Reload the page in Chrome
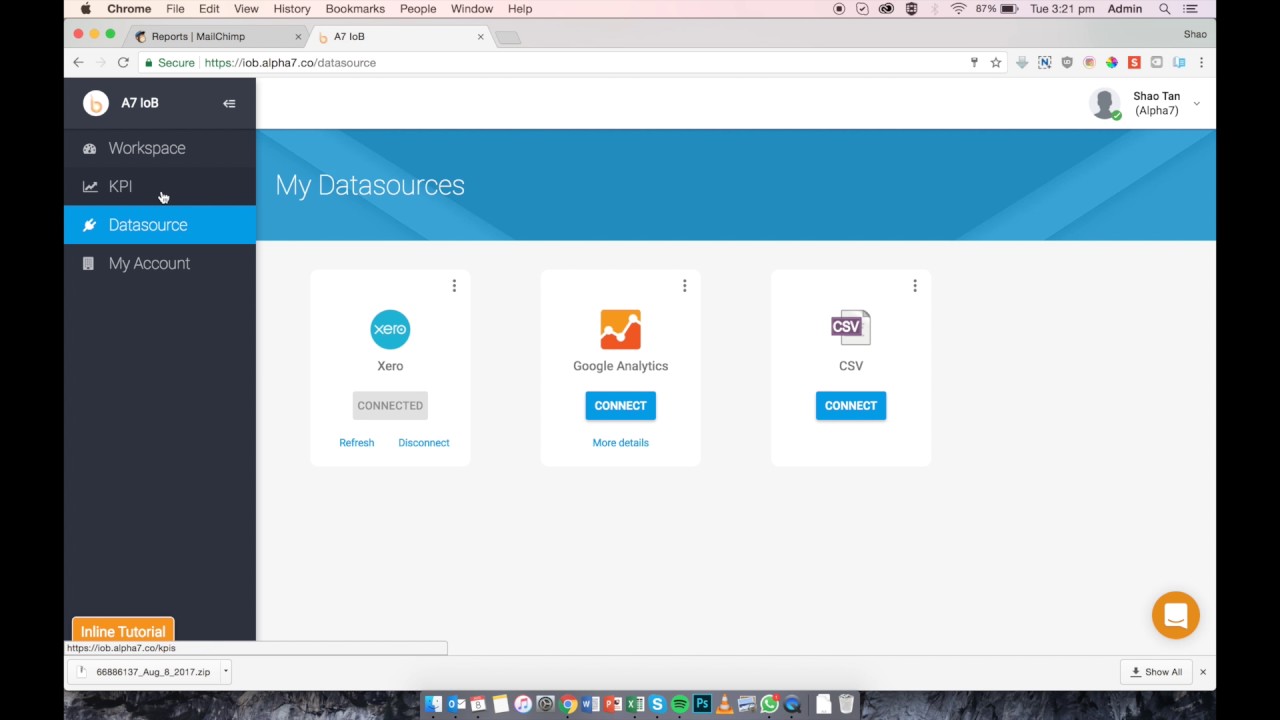This screenshot has width=1280, height=720. tap(123, 62)
